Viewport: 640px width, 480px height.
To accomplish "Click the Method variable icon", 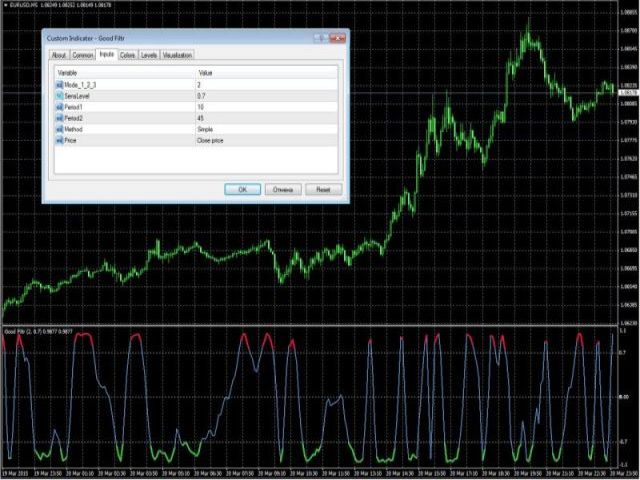I will 58,129.
